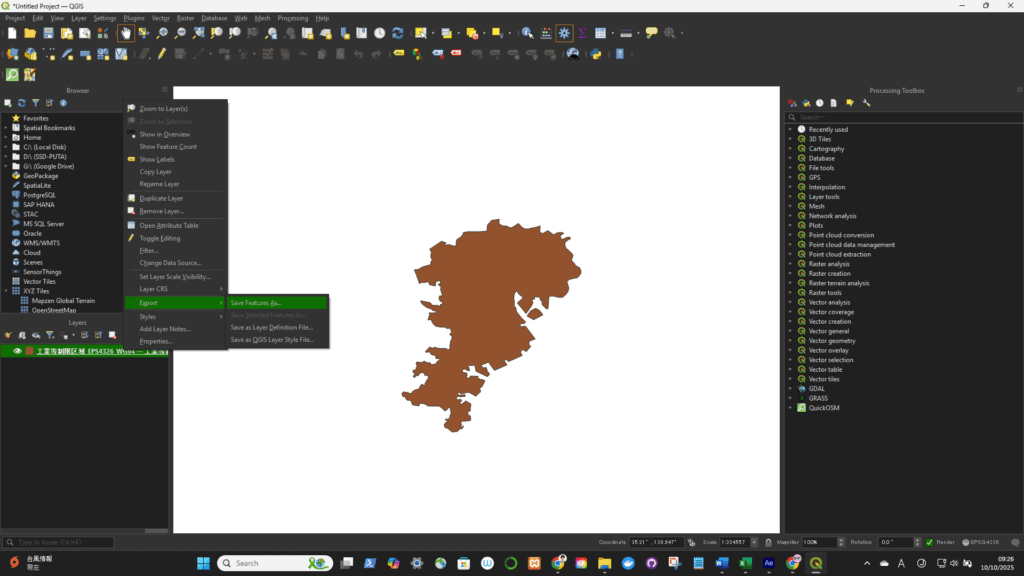1024x576 pixels.
Task: Click the EPSG:4326 CRS button
Action: 982,542
